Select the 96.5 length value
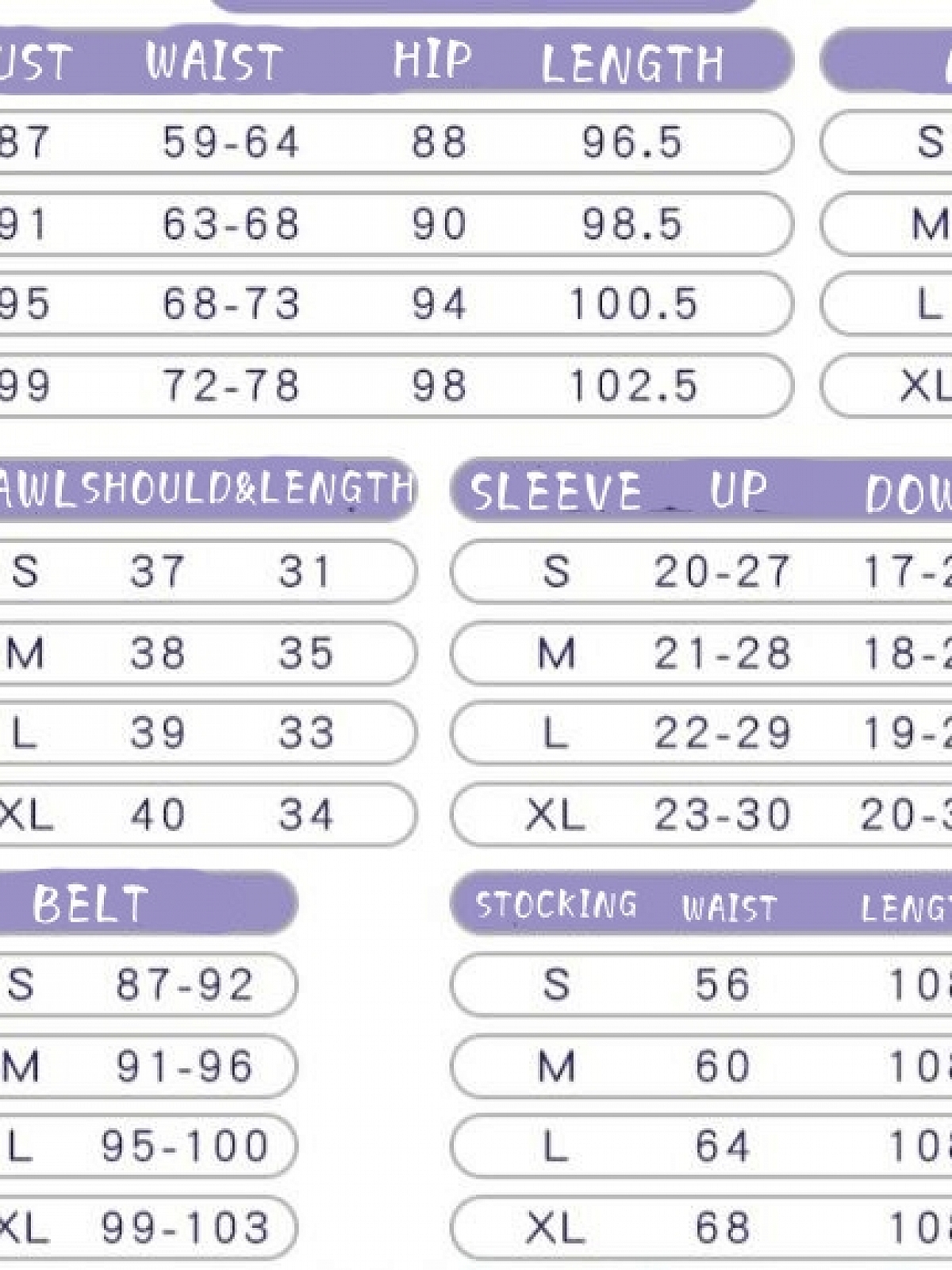The height and width of the screenshot is (1270, 952). click(x=632, y=143)
